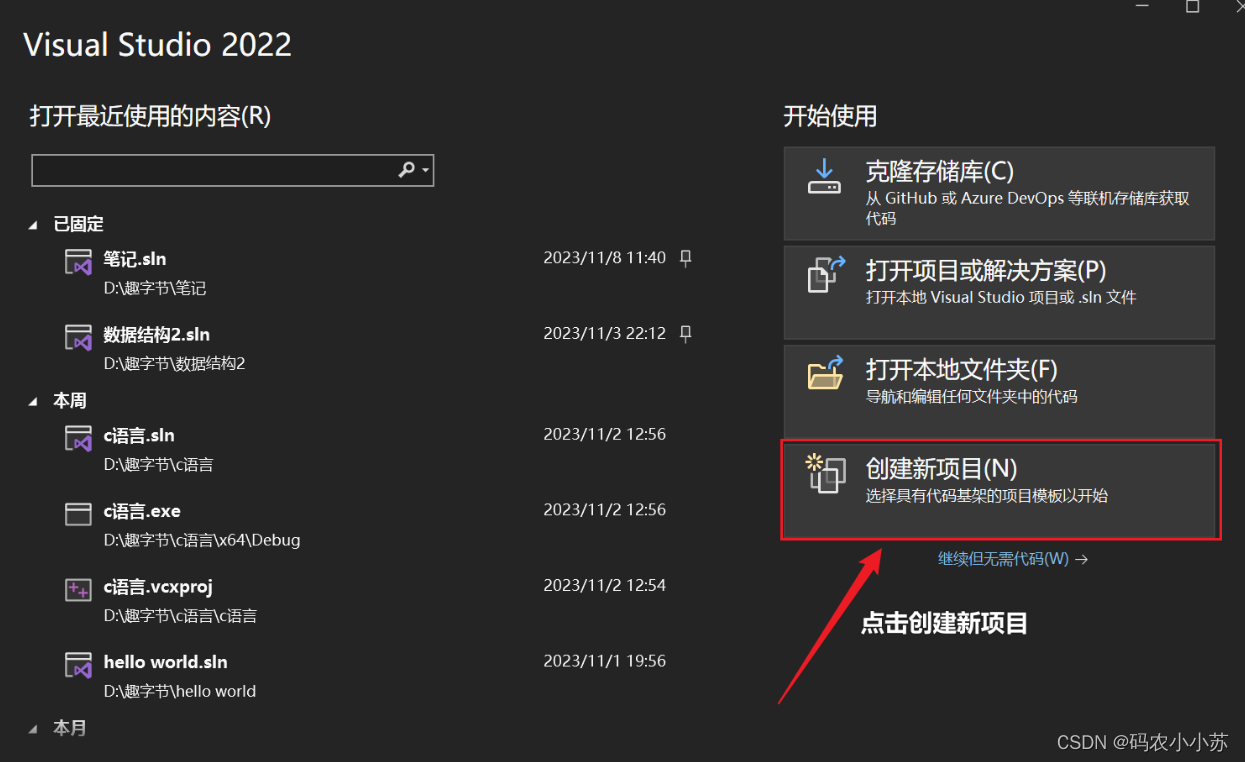Collapse the 已固定 group
1245x762 pixels.
click(x=34, y=225)
